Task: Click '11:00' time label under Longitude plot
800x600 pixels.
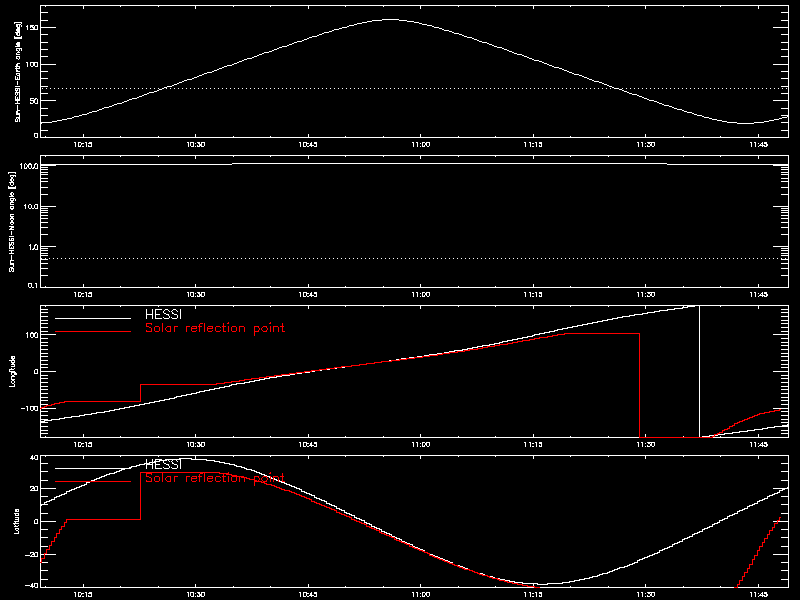Action: [x=420, y=445]
